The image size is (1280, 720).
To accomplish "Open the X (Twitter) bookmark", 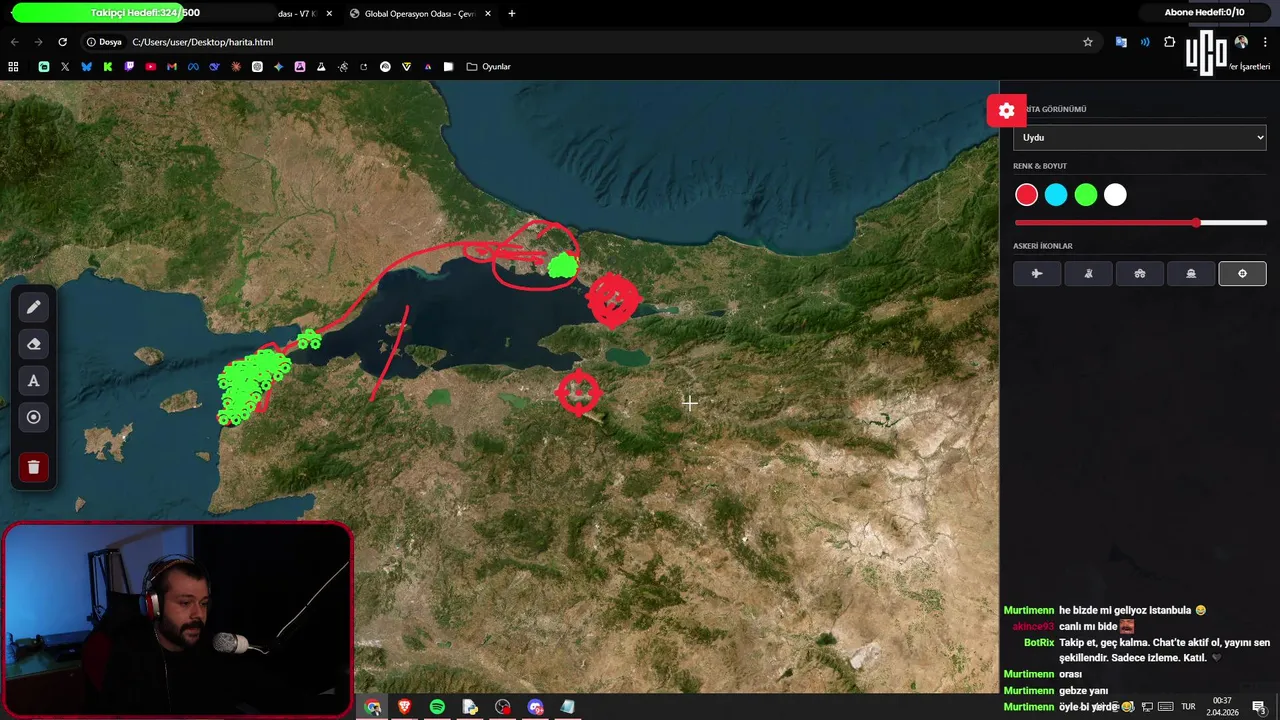I will [x=65, y=67].
